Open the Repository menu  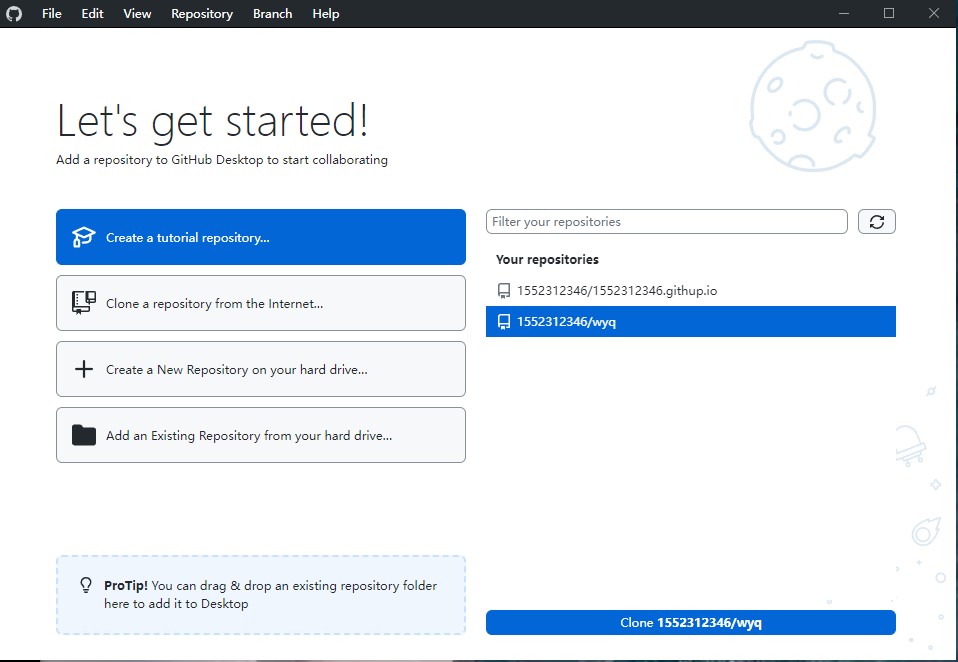201,14
